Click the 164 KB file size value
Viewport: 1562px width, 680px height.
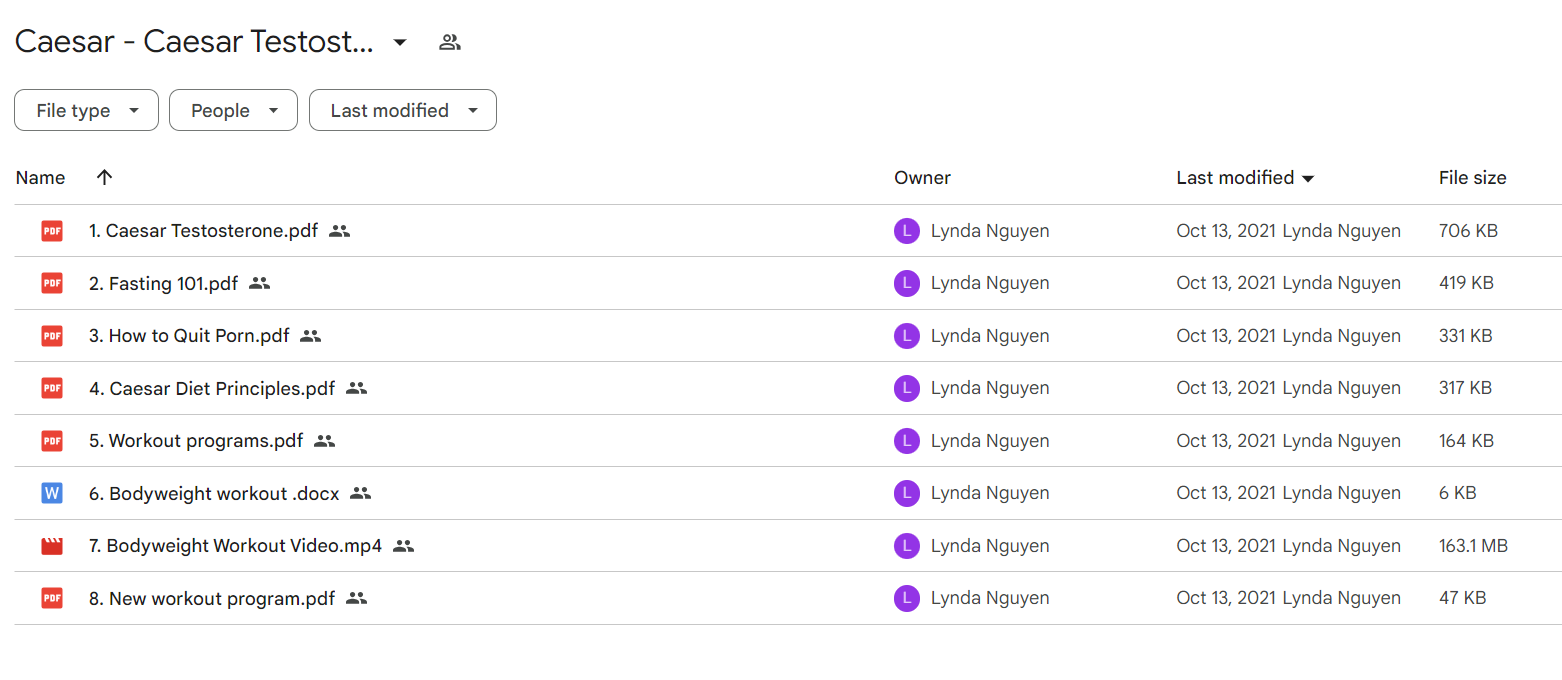(x=1466, y=441)
